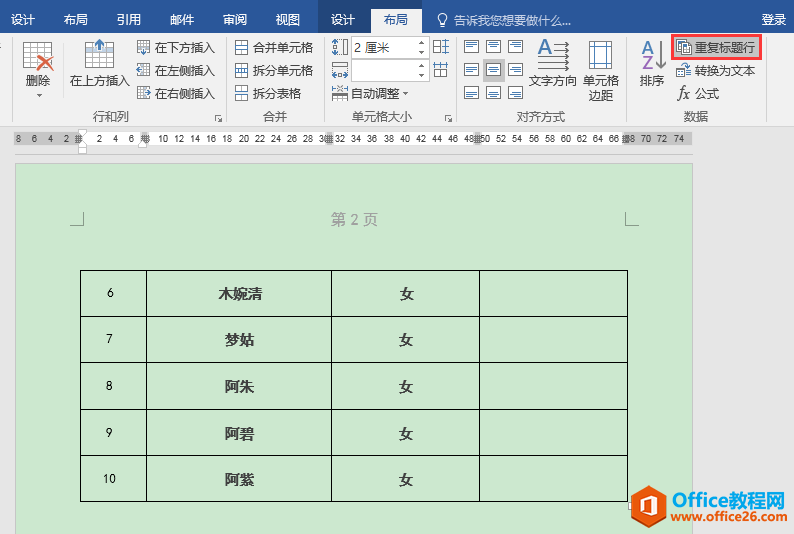Image resolution: width=794 pixels, height=534 pixels.
Task: Toggle 重复标题行 repeat header rows
Action: point(716,48)
